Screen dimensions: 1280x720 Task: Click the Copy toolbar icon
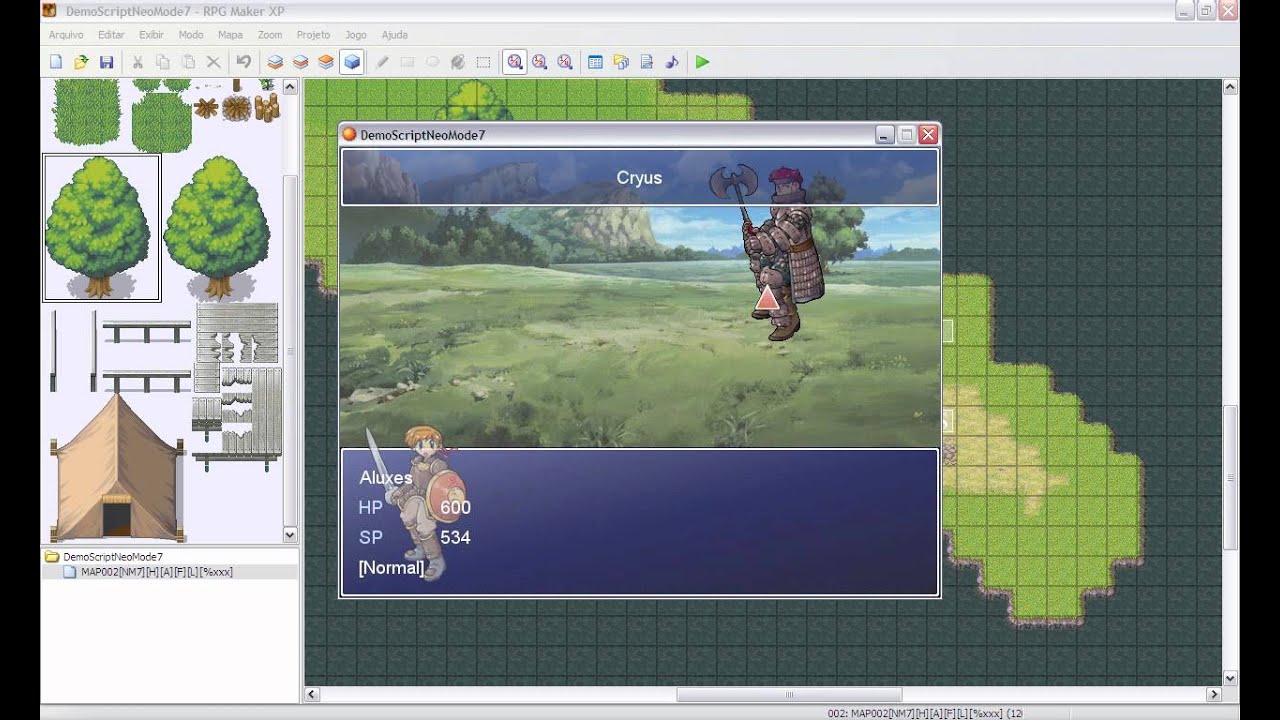(x=163, y=62)
